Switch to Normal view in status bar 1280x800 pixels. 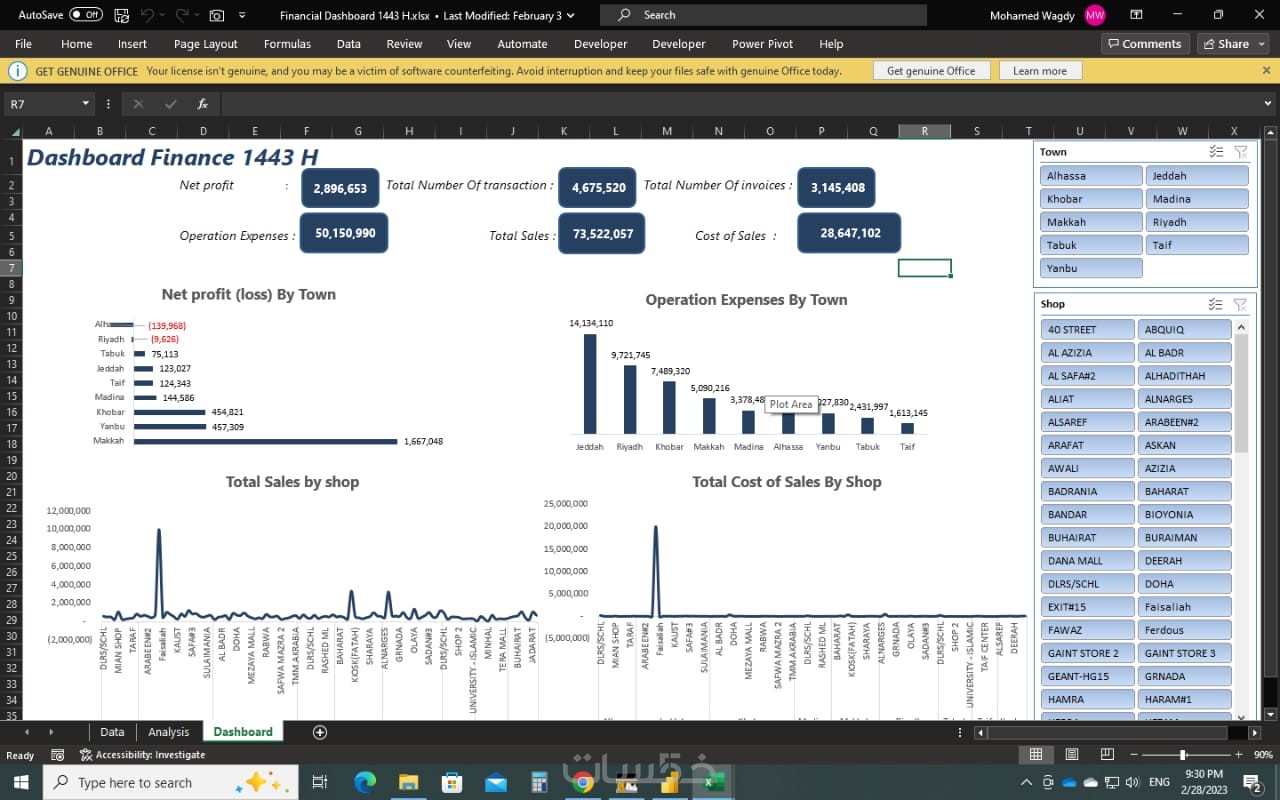1036,754
